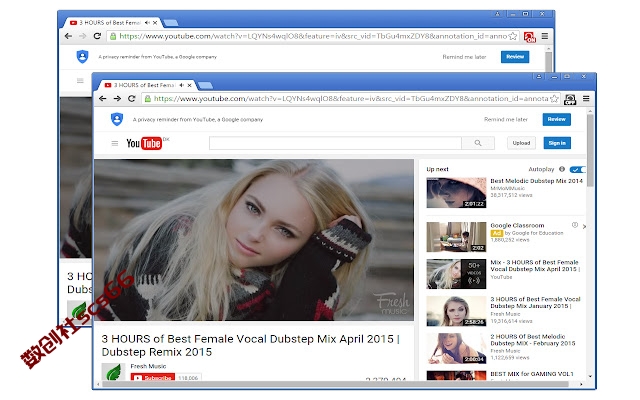Reload the page in rear browser window
The height and width of the screenshot is (400, 640).
coord(97,36)
